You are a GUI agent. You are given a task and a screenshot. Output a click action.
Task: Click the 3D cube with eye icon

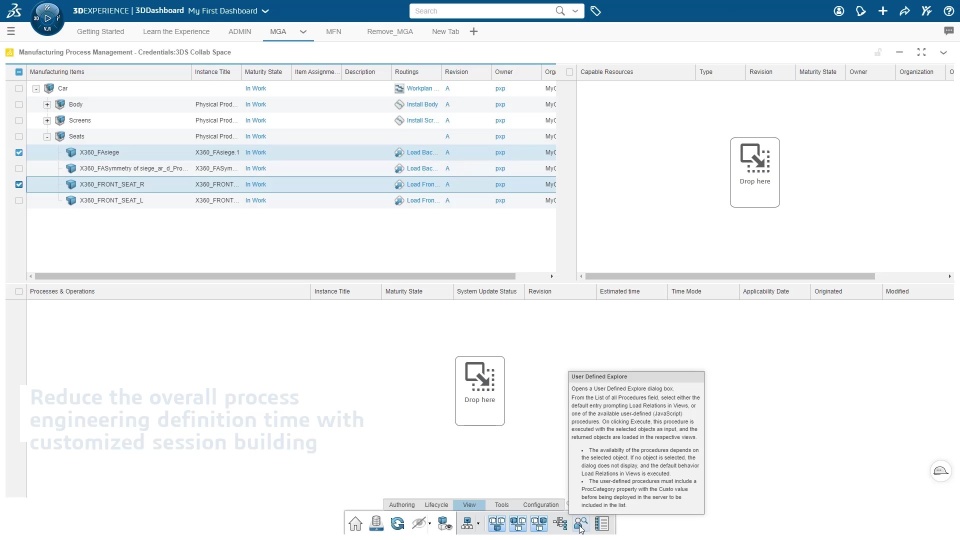click(444, 523)
